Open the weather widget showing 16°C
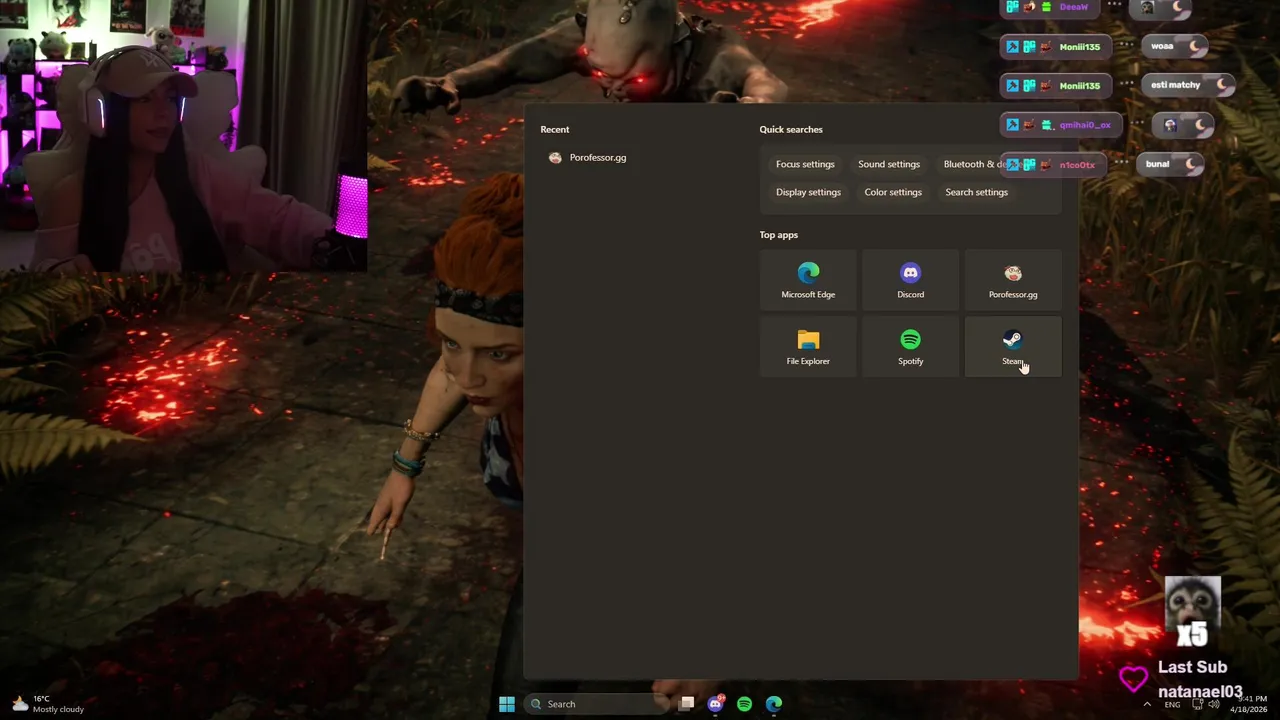This screenshot has height=720, width=1280. 48,704
